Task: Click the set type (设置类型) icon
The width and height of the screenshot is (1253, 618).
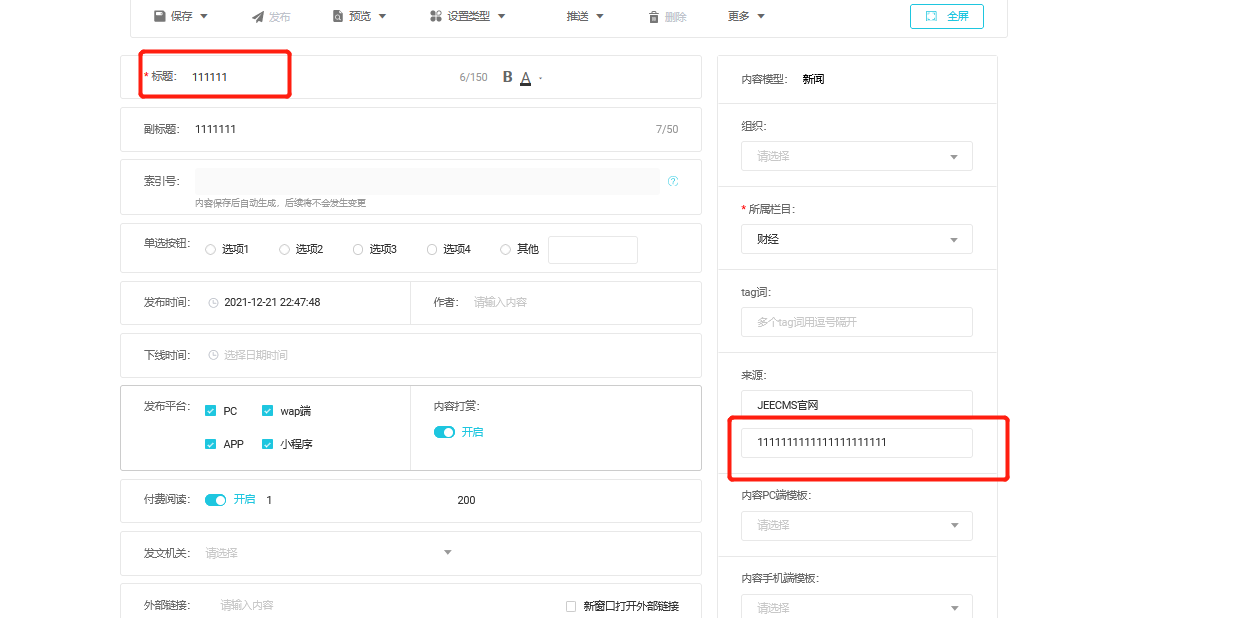Action: (435, 17)
